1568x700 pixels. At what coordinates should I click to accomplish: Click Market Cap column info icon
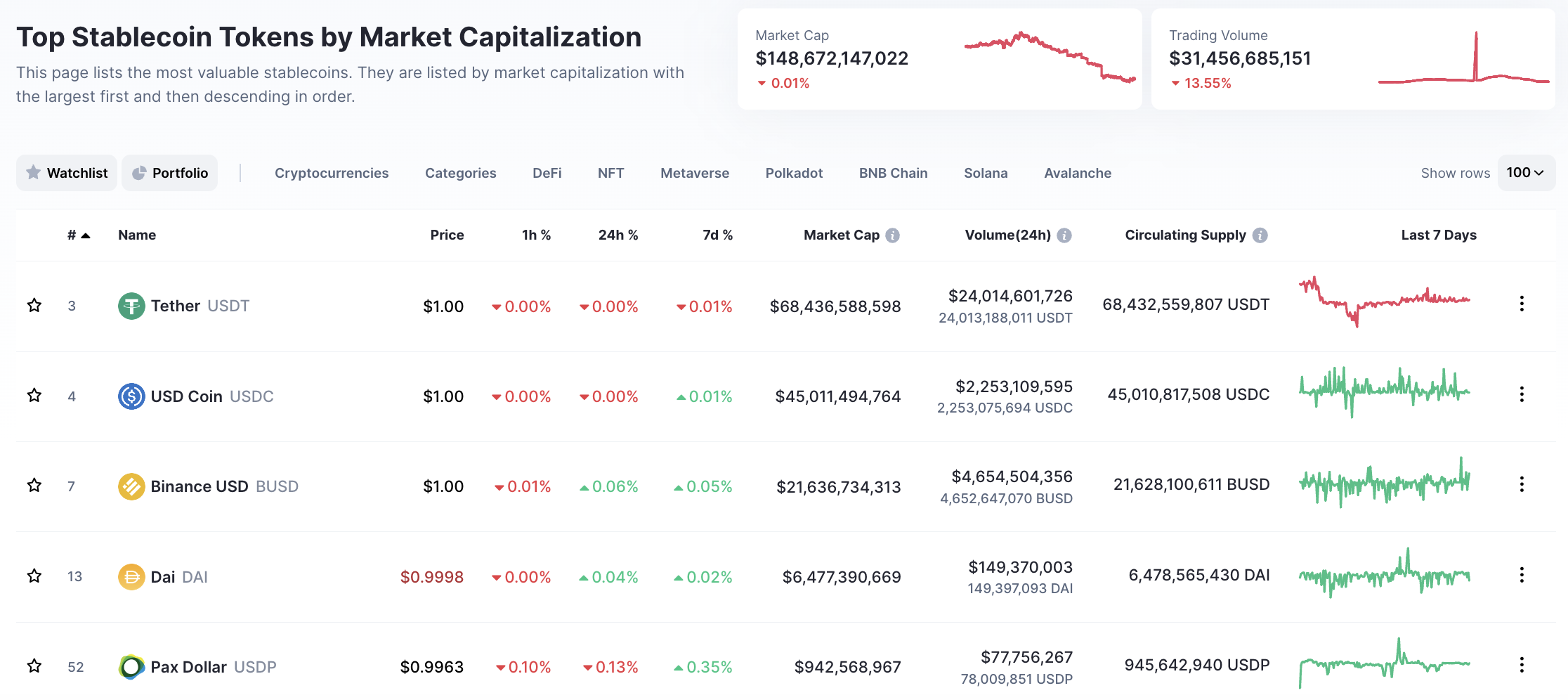coord(892,235)
